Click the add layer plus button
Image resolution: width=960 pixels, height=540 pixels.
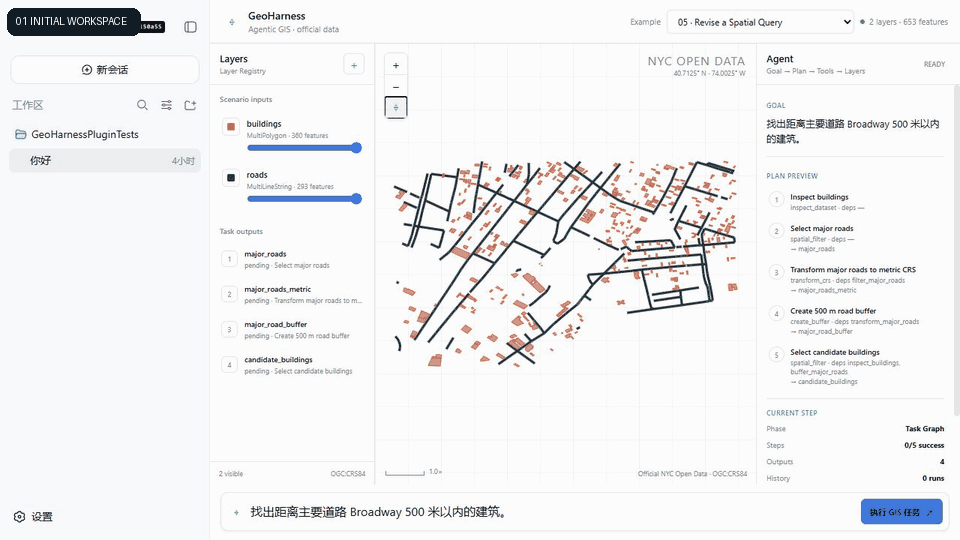(x=354, y=65)
